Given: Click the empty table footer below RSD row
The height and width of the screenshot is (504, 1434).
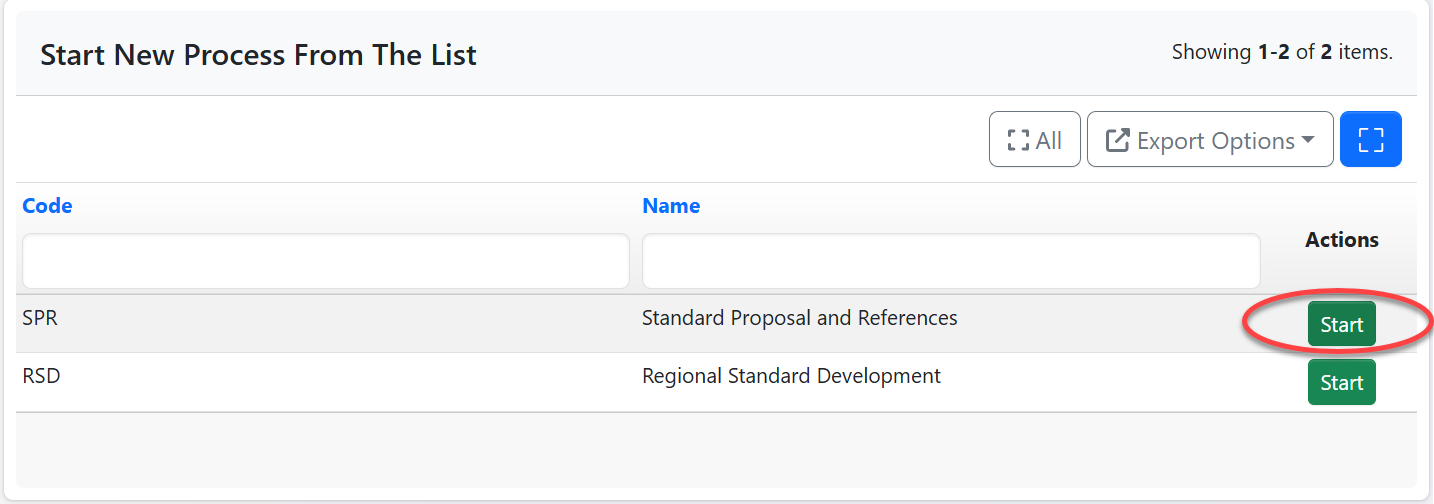Looking at the screenshot, I should tap(716, 448).
